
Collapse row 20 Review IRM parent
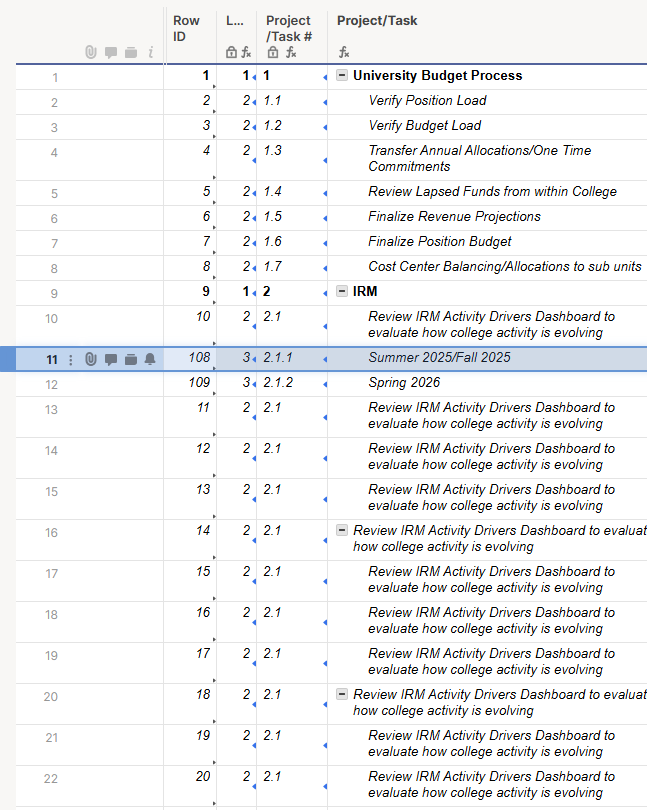click(342, 694)
